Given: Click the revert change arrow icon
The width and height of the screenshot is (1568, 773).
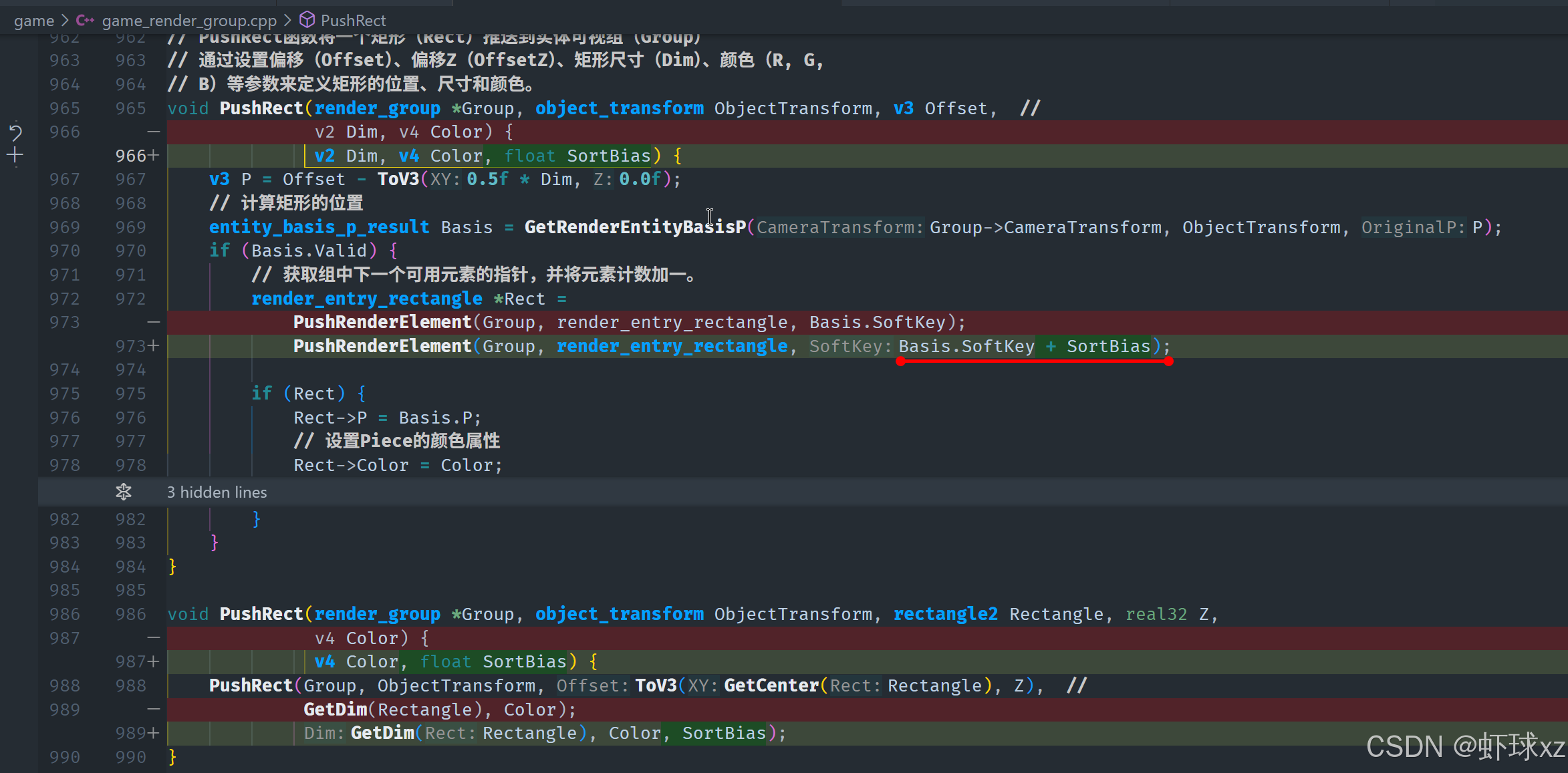Looking at the screenshot, I should [15, 132].
